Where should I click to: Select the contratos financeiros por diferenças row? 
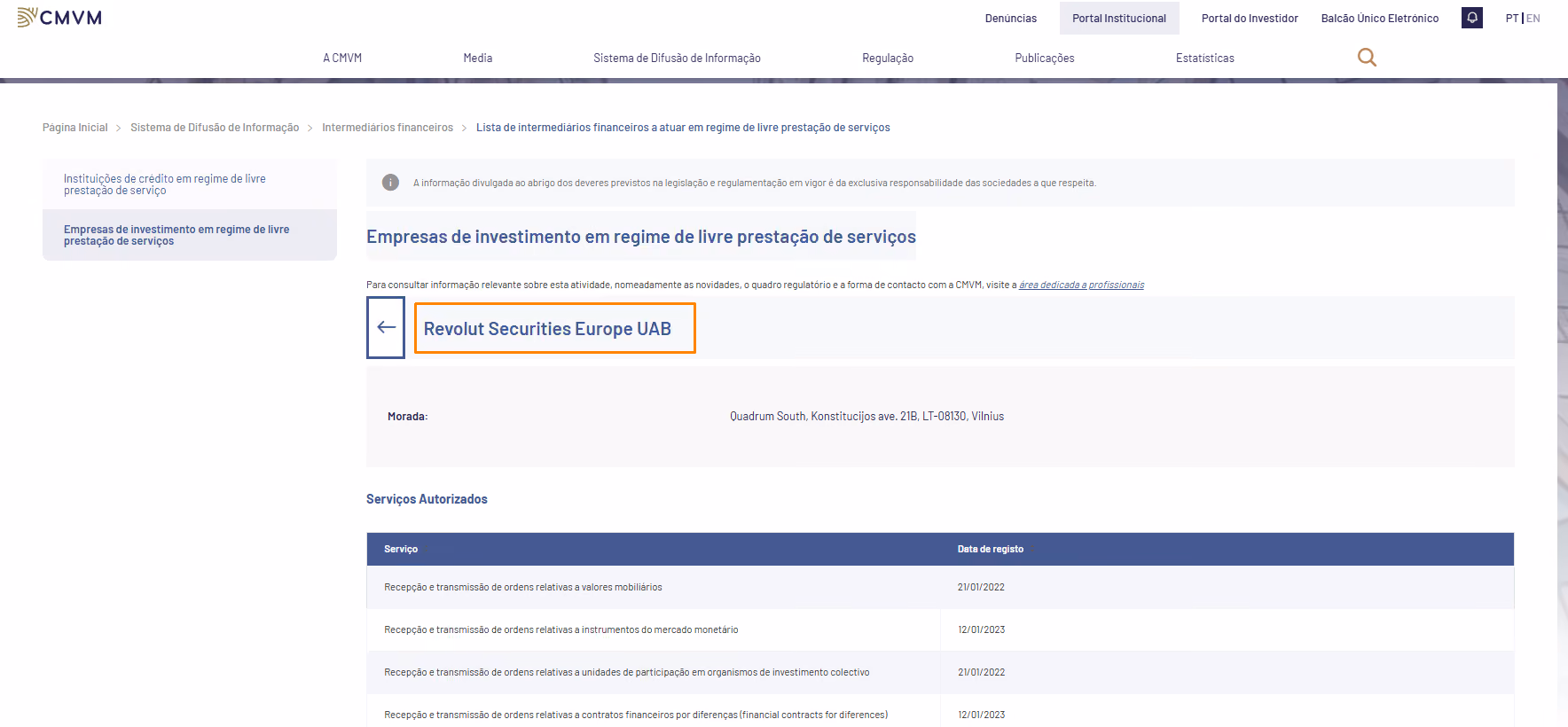pos(940,712)
